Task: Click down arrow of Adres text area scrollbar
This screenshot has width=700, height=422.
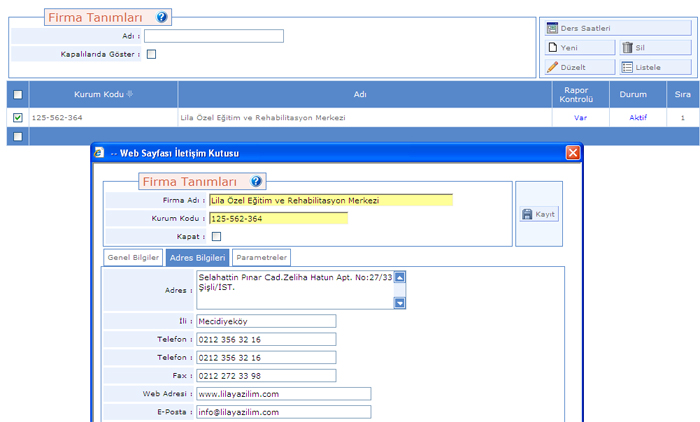Action: [400, 303]
